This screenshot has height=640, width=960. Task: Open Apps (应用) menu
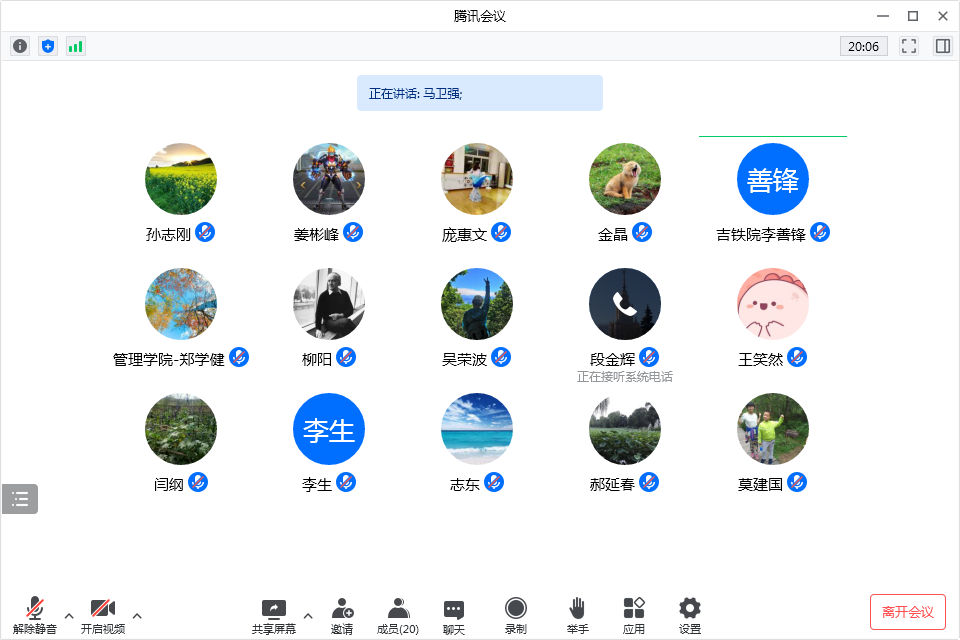(x=634, y=615)
